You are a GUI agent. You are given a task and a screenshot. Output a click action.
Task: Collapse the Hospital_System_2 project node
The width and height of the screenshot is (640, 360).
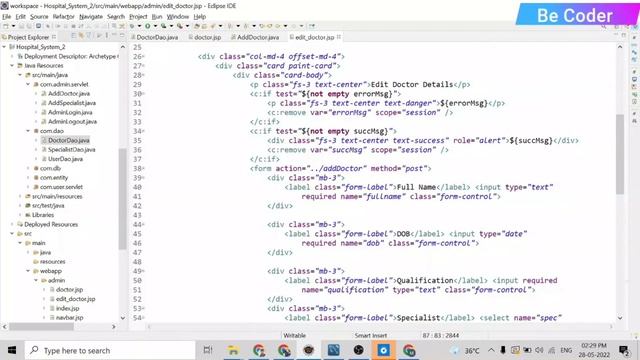point(4,47)
